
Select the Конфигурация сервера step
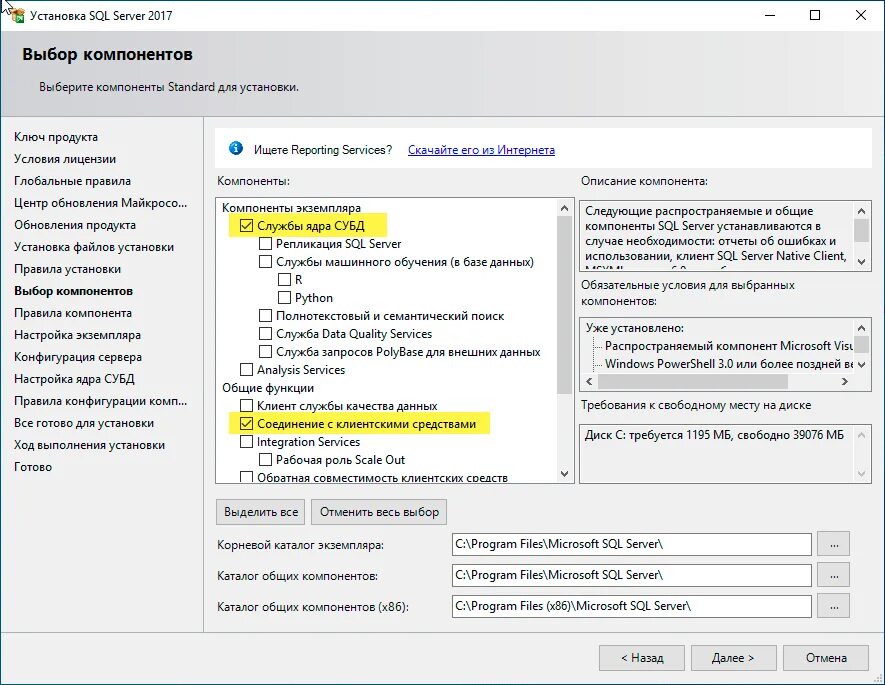point(78,357)
